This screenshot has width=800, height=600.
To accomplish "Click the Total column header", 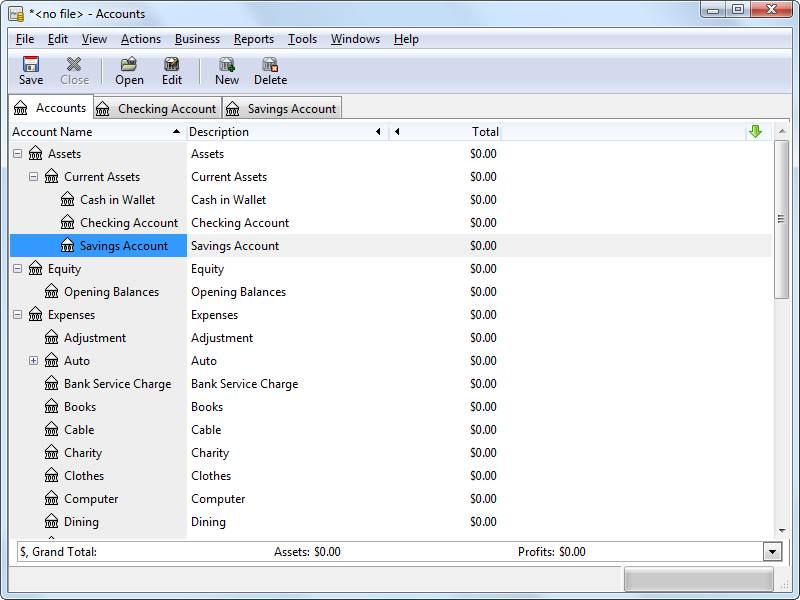I will click(x=445, y=132).
